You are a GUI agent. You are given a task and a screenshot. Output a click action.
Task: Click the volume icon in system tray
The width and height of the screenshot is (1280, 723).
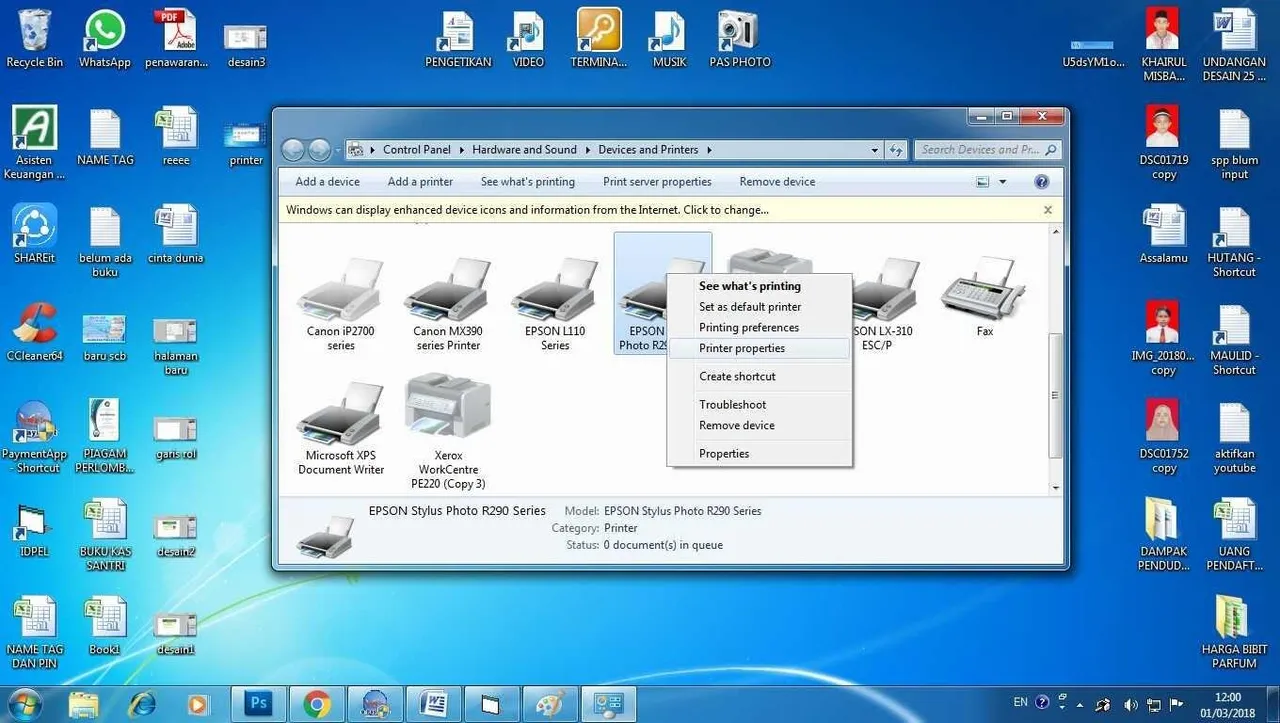pos(1130,704)
